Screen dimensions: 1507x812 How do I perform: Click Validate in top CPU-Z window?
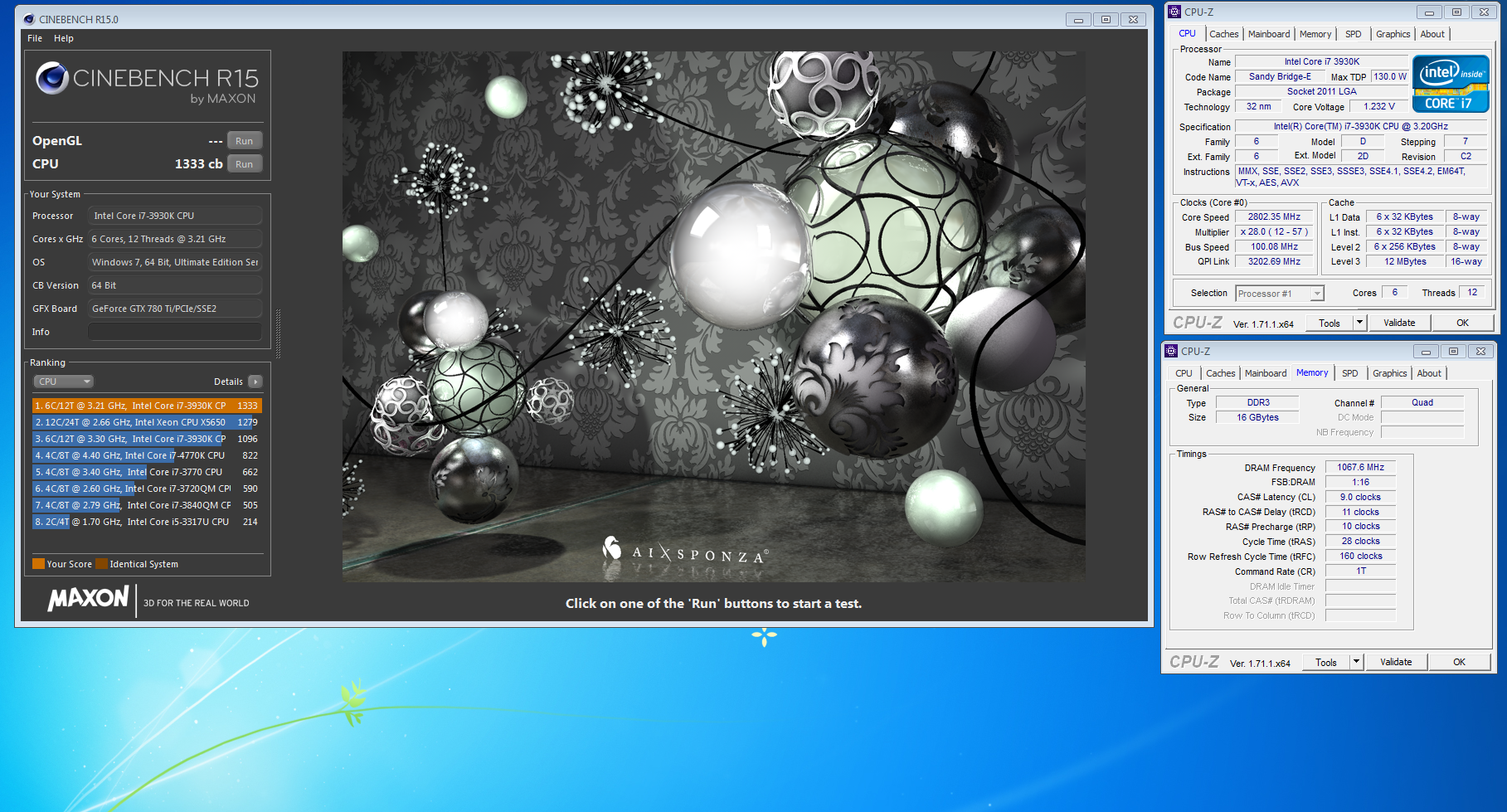pos(1399,323)
